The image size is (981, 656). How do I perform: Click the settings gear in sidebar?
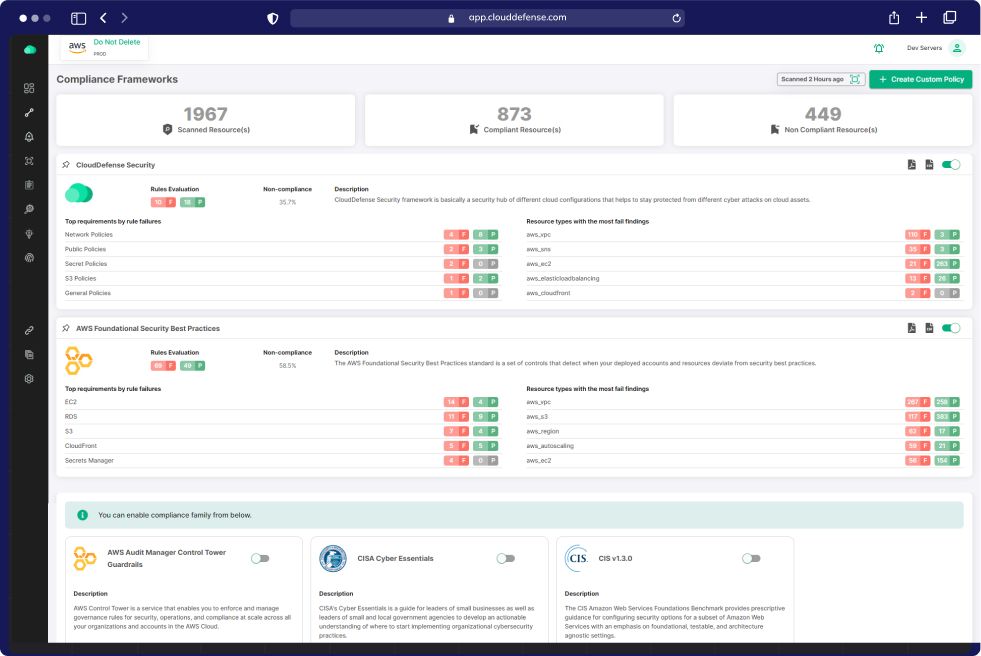(29, 379)
